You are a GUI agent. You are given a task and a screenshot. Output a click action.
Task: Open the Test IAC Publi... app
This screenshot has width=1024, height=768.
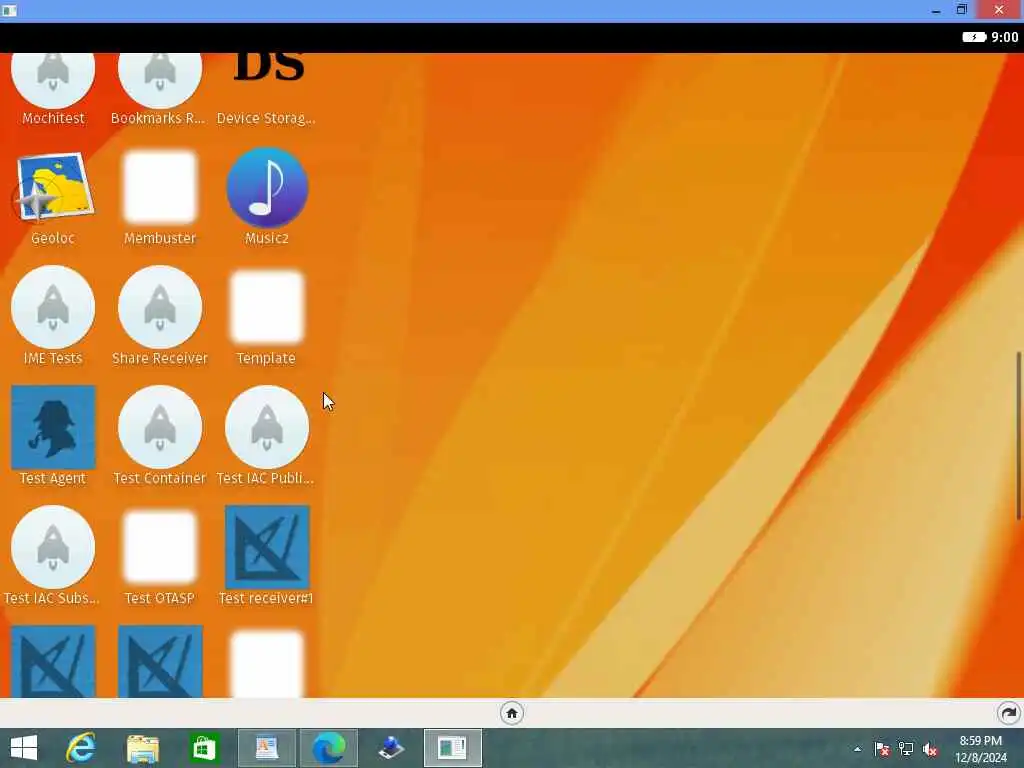point(267,427)
